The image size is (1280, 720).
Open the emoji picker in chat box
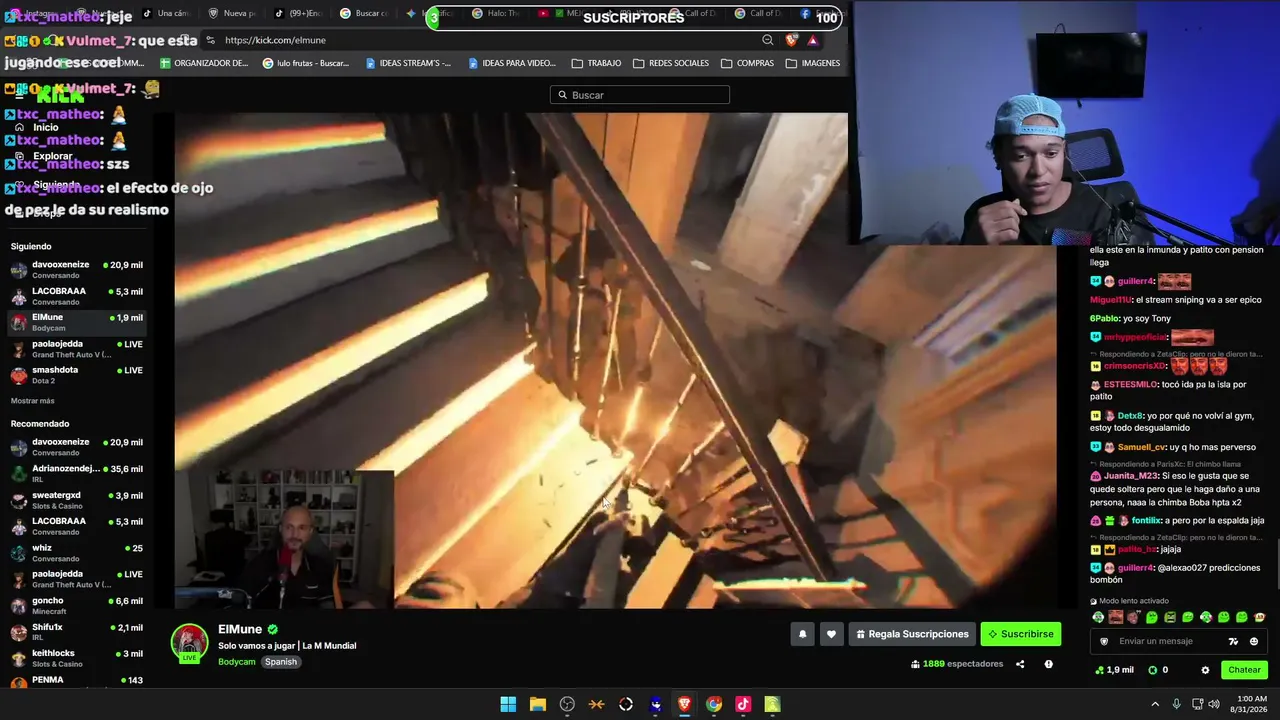[x=1254, y=641]
